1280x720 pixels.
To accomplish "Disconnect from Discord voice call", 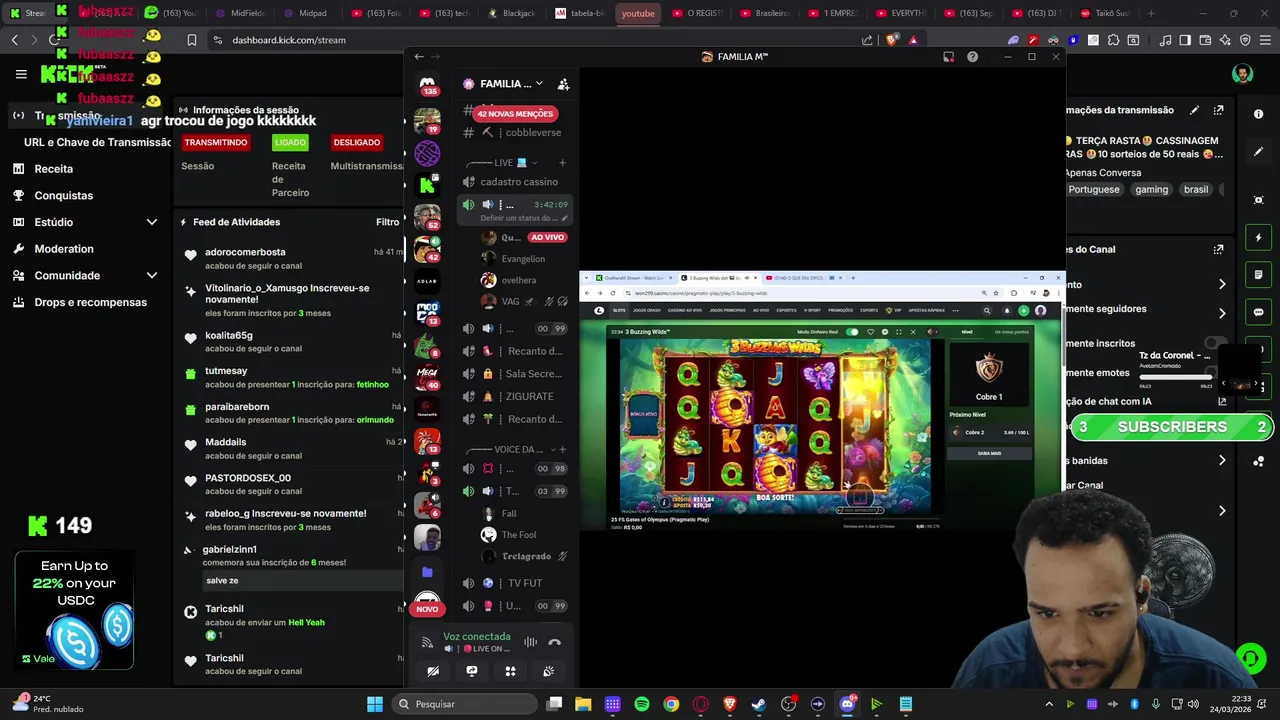I will pyautogui.click(x=555, y=642).
